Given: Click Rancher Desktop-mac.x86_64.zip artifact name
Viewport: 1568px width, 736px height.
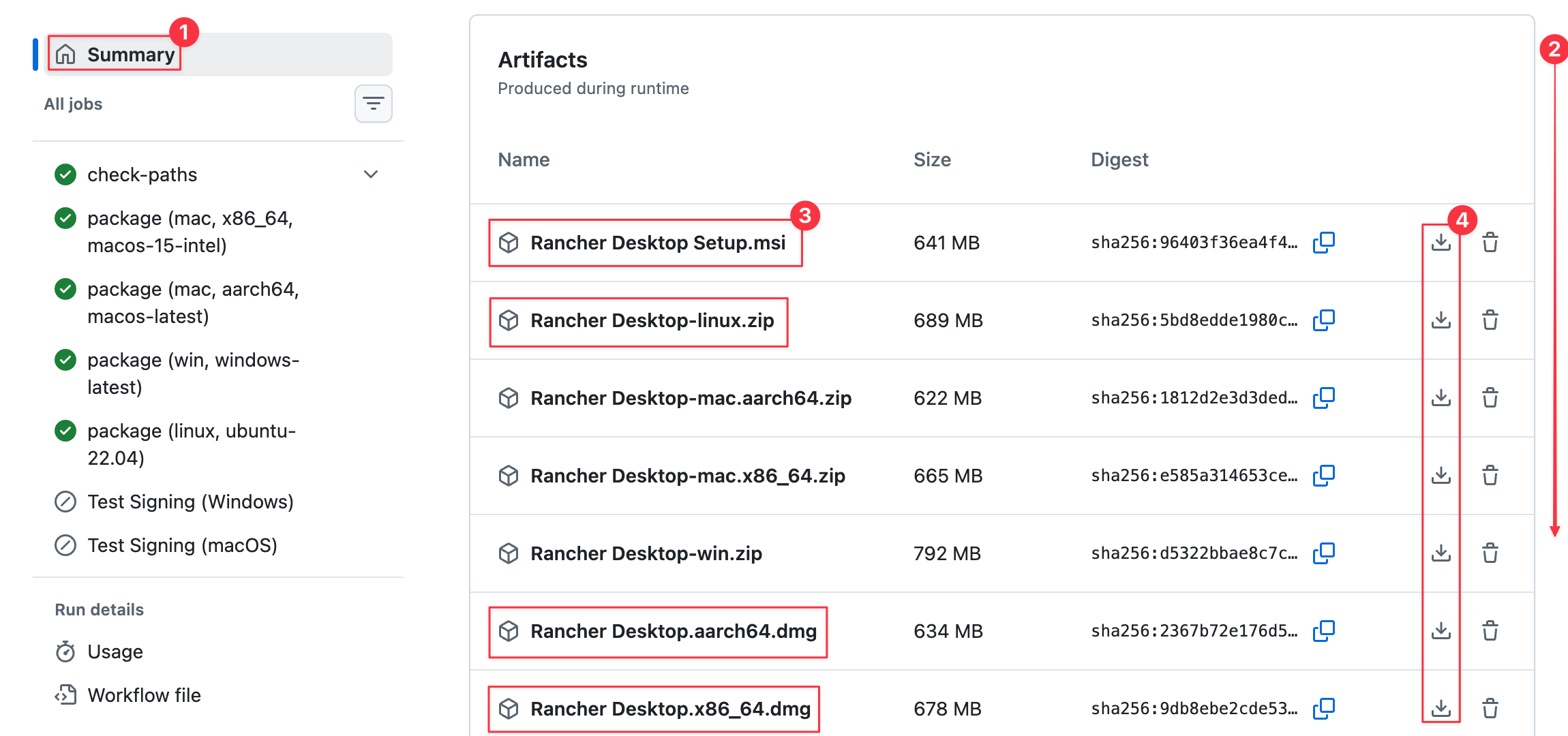Looking at the screenshot, I should pos(688,476).
